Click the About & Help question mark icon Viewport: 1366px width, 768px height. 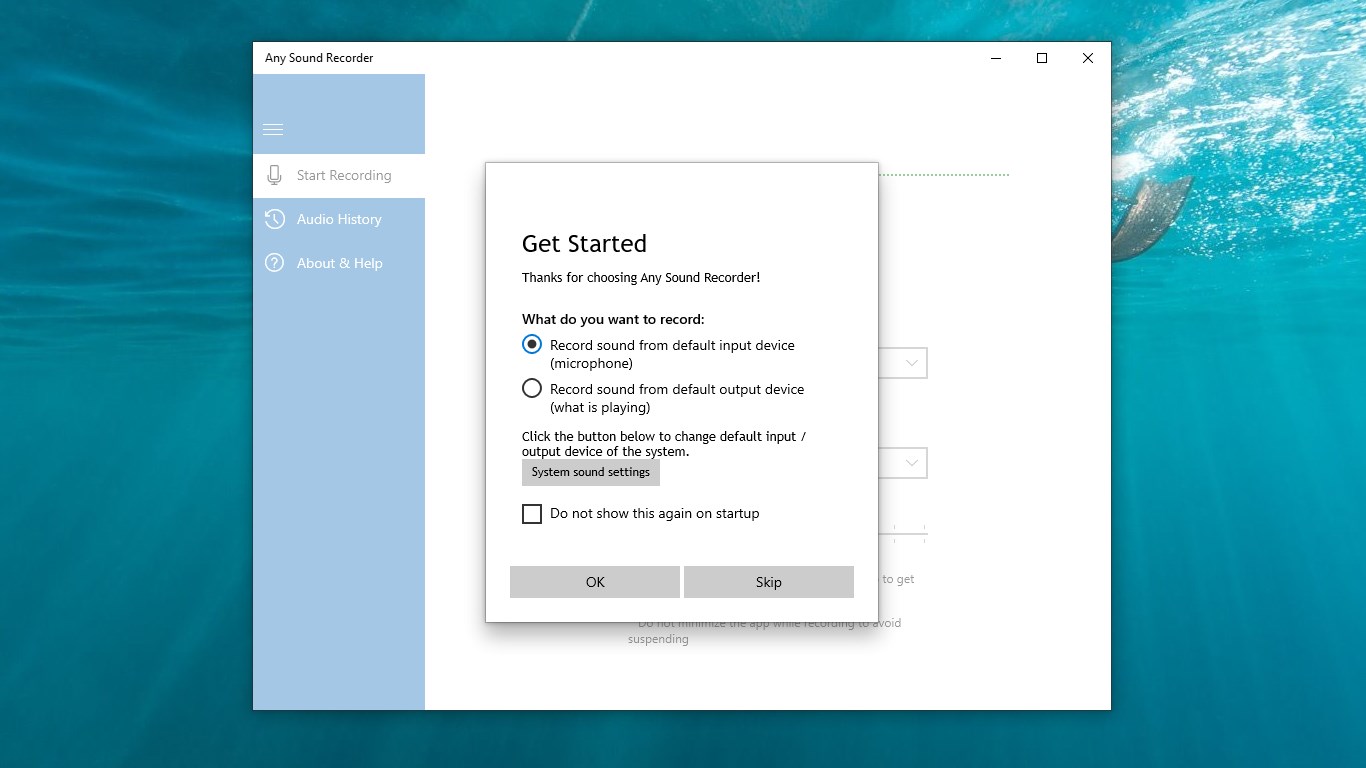coord(274,263)
